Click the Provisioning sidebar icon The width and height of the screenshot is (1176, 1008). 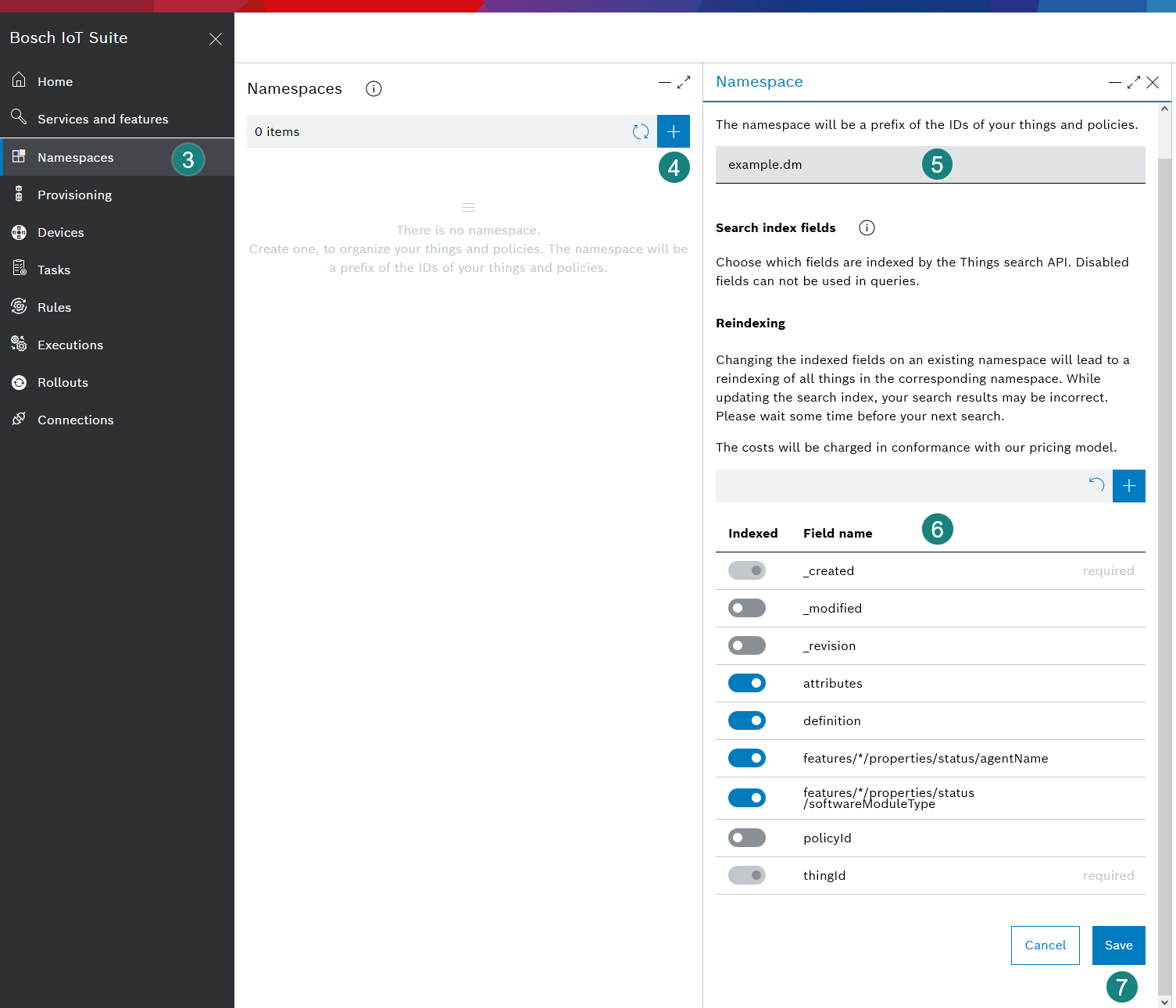tap(19, 194)
